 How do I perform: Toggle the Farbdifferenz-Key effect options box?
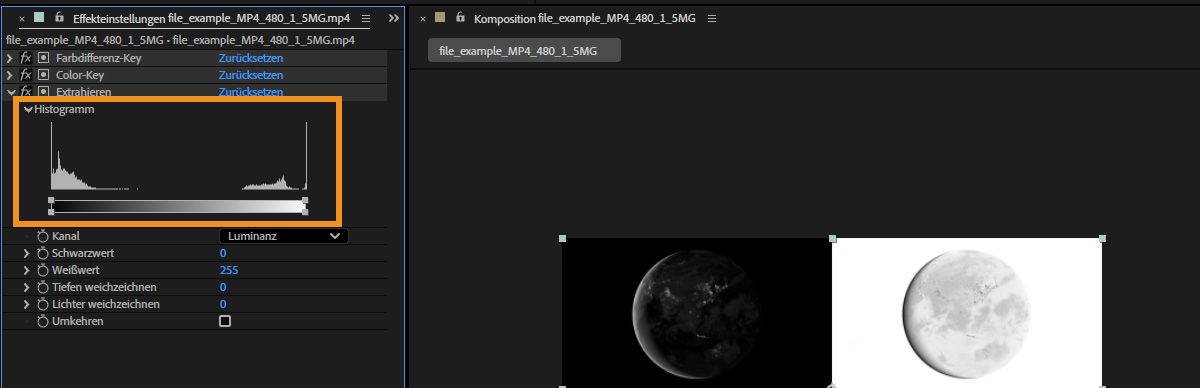coord(43,58)
